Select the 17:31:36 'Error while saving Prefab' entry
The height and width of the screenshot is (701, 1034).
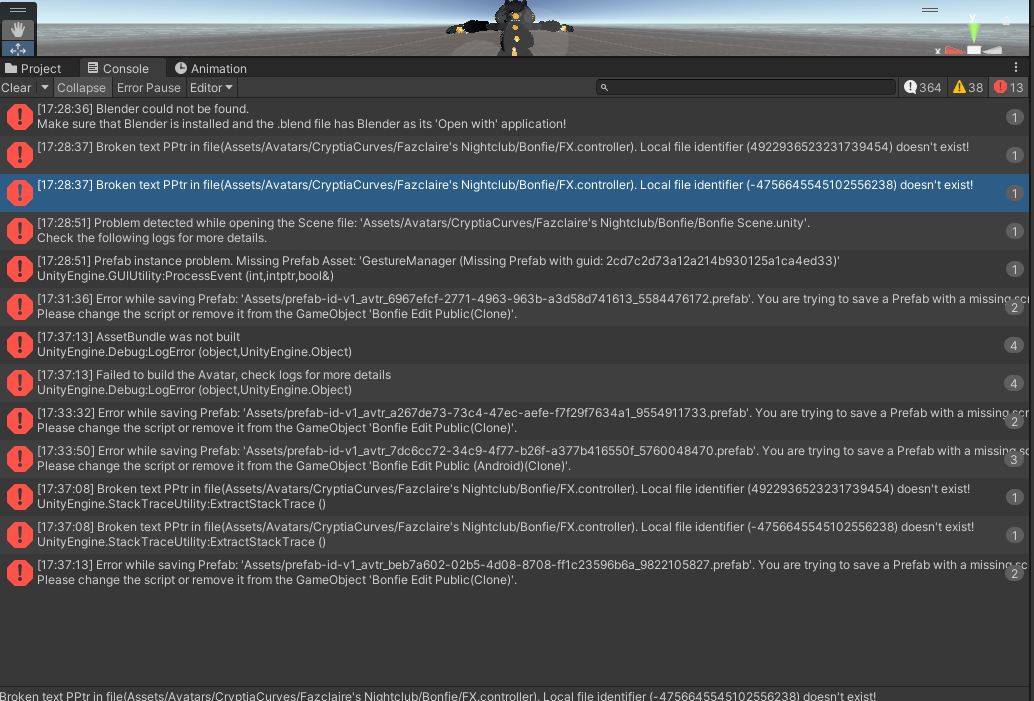point(514,307)
